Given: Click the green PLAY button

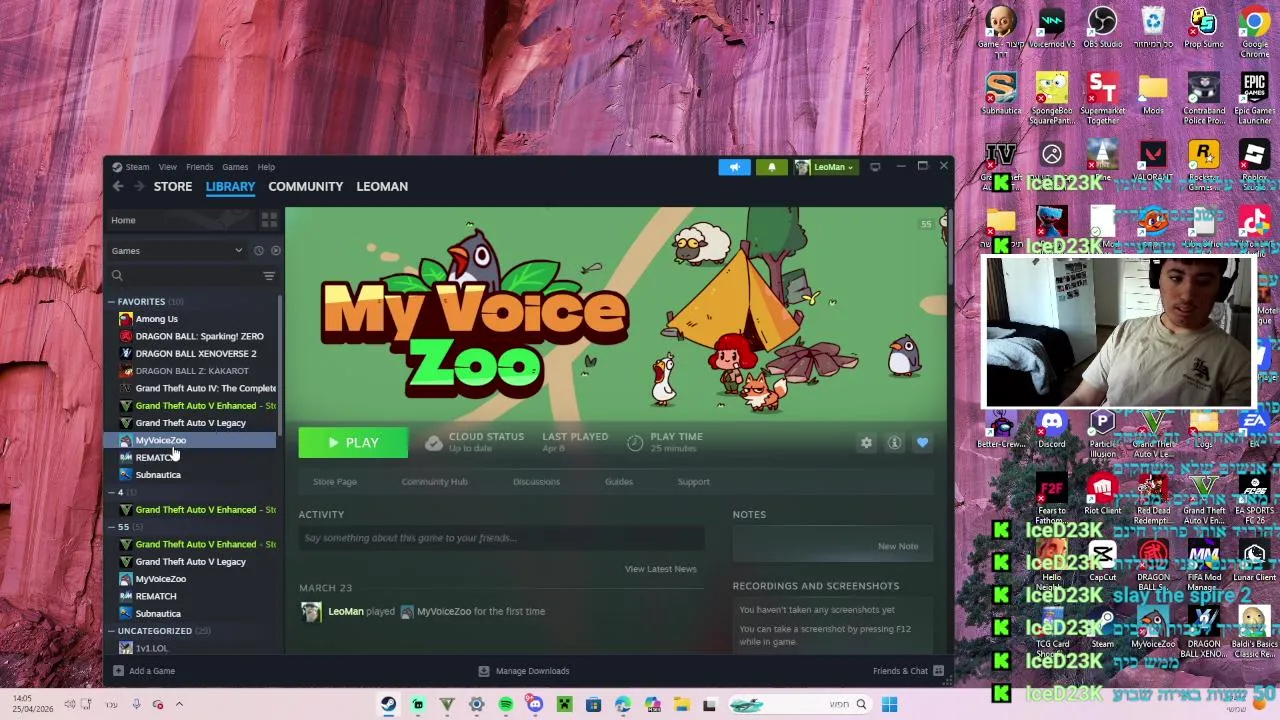Looking at the screenshot, I should click(353, 443).
